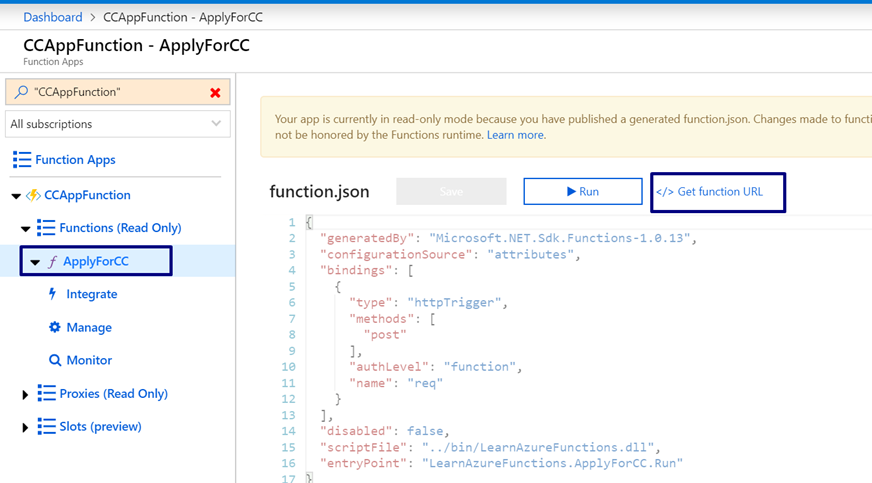Click the disabled Save button
Viewport: 872px width, 483px height.
[451, 191]
